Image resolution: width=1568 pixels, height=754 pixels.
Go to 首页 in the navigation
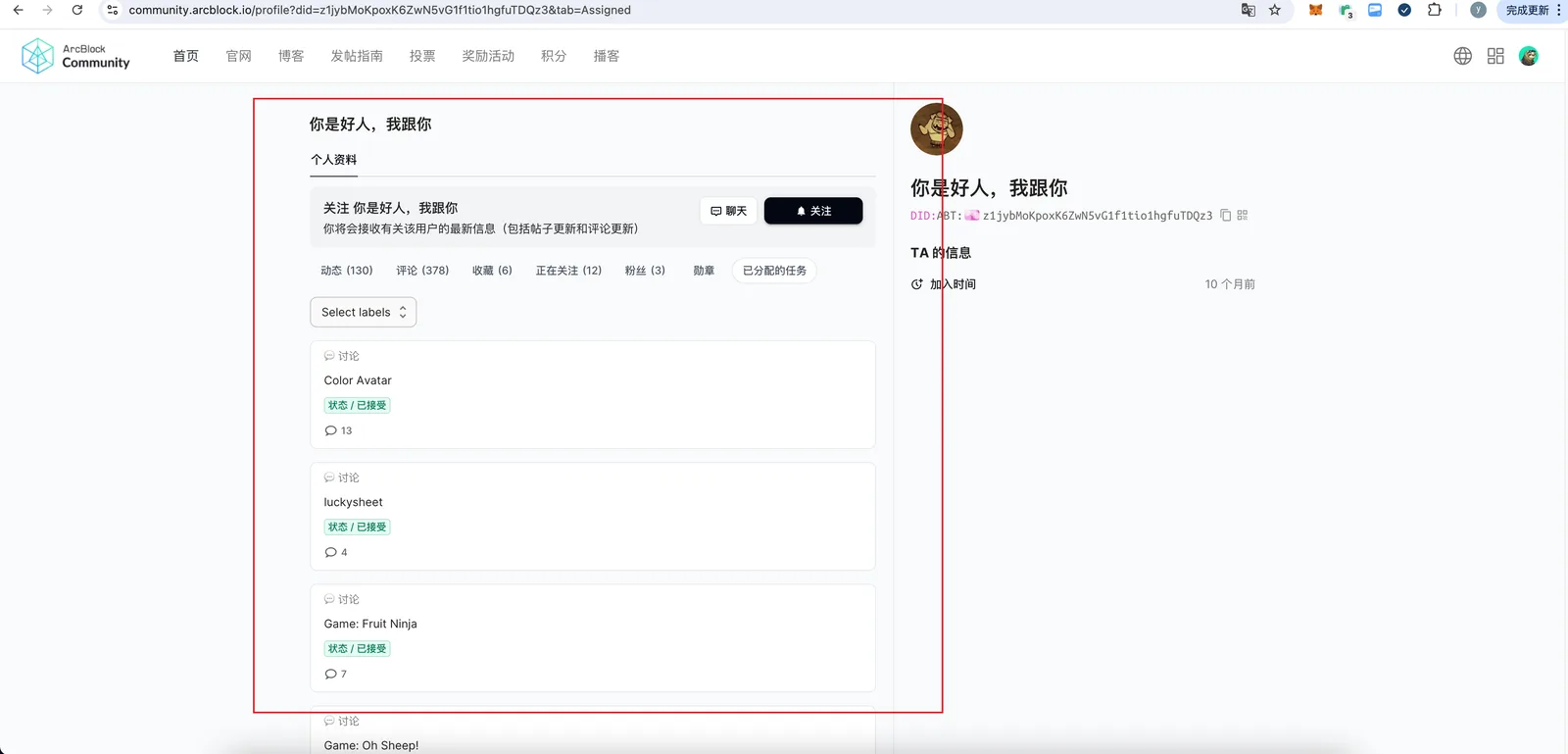pos(186,56)
